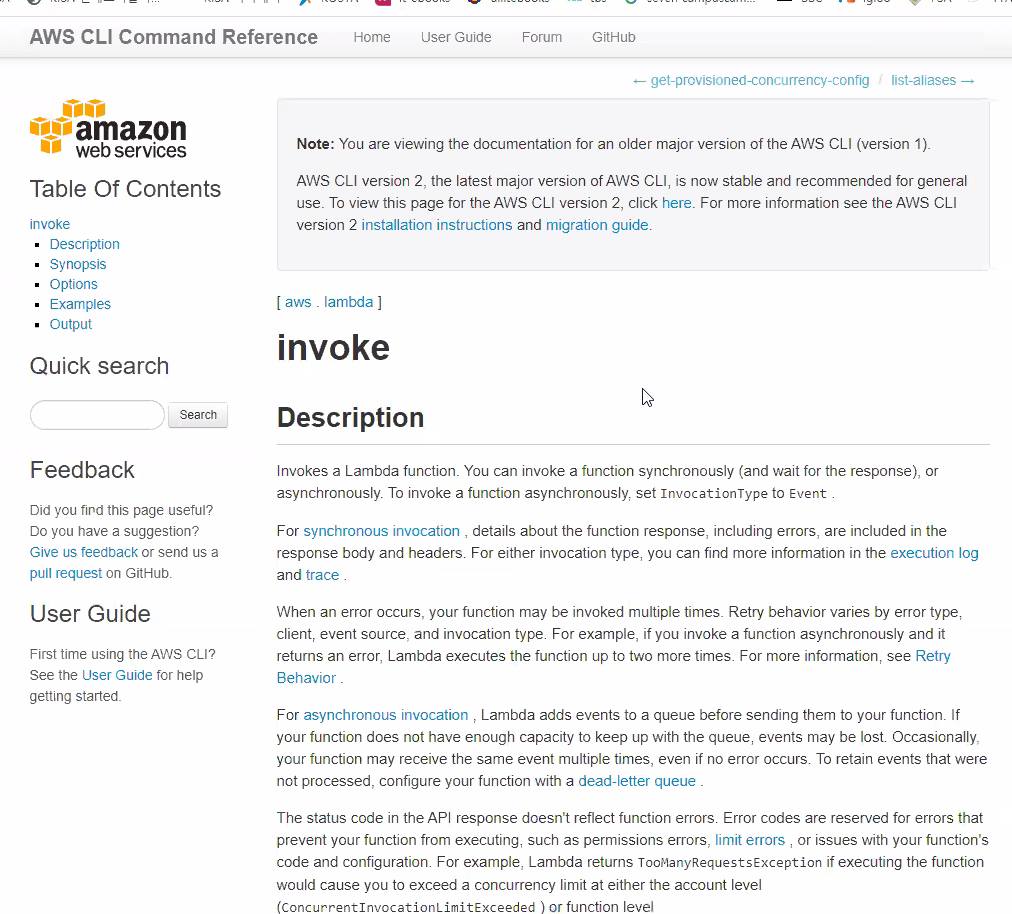Click the Description section heading

pos(350,418)
